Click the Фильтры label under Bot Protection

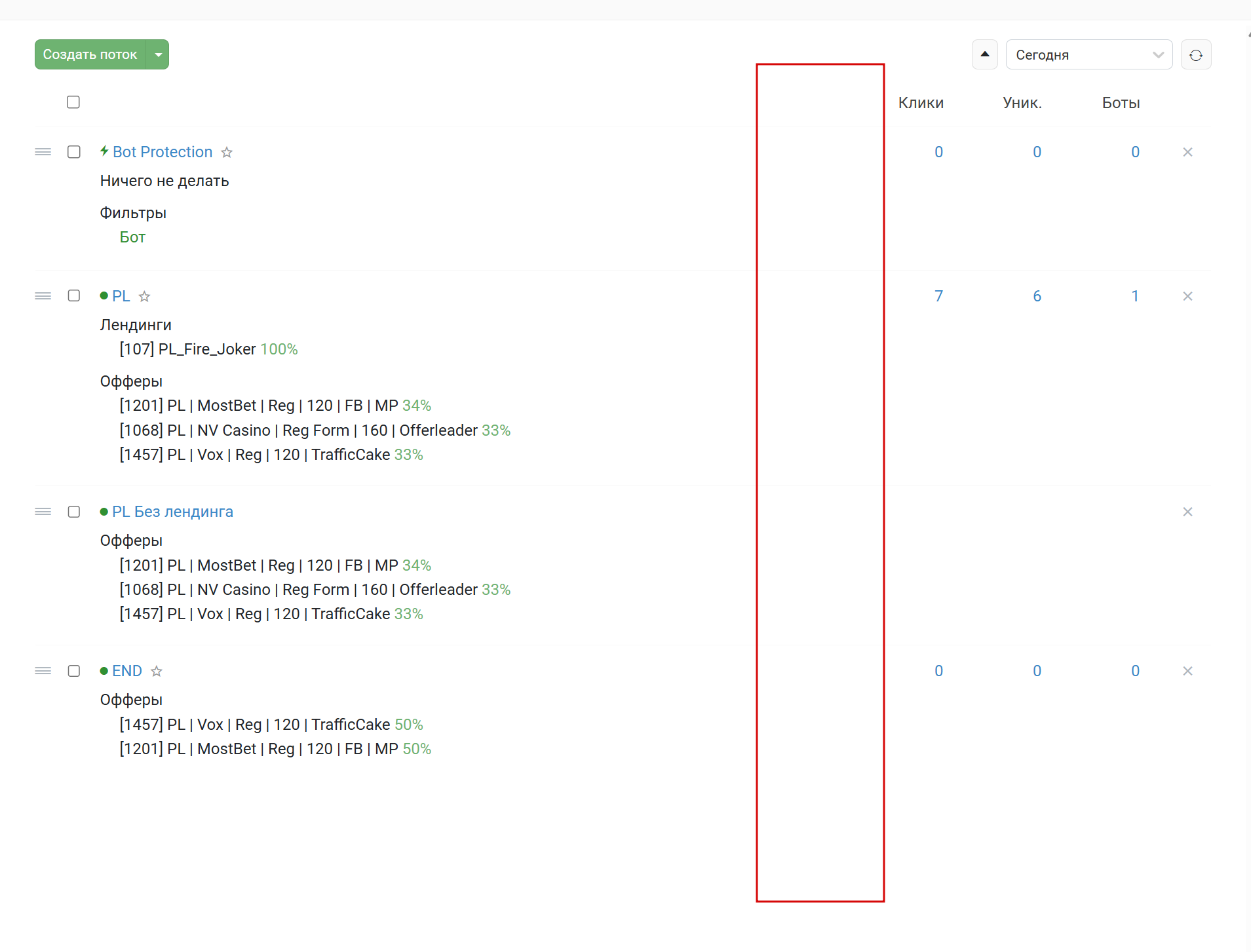[133, 213]
